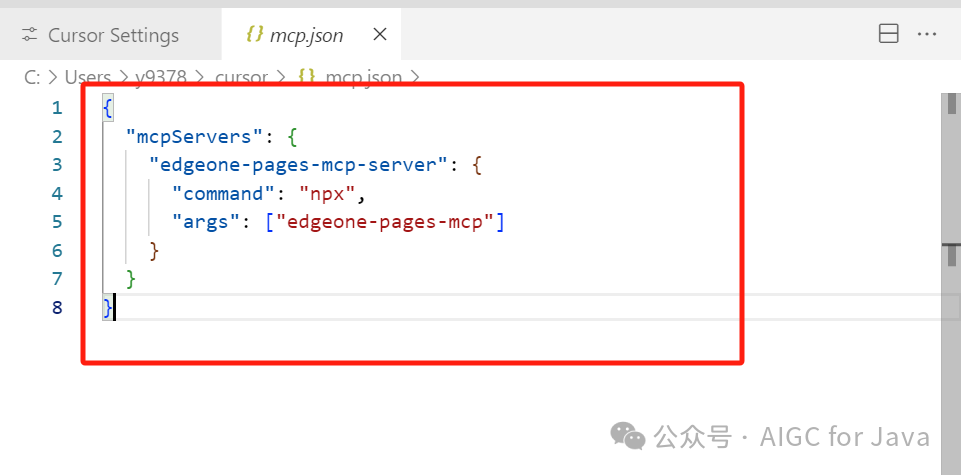
Task: Switch to the Cursor Settings tab
Action: click(x=110, y=35)
